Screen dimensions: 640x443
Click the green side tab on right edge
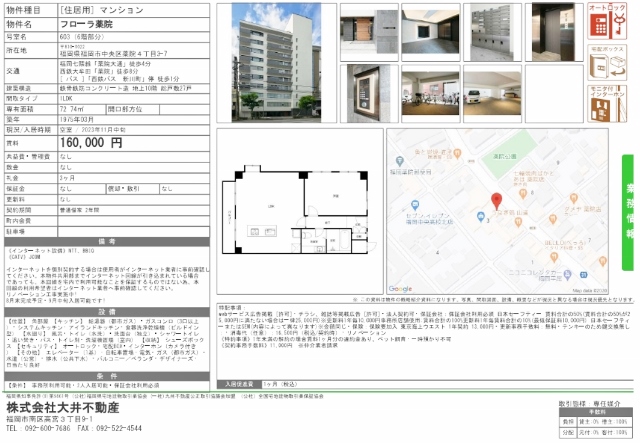(628, 212)
